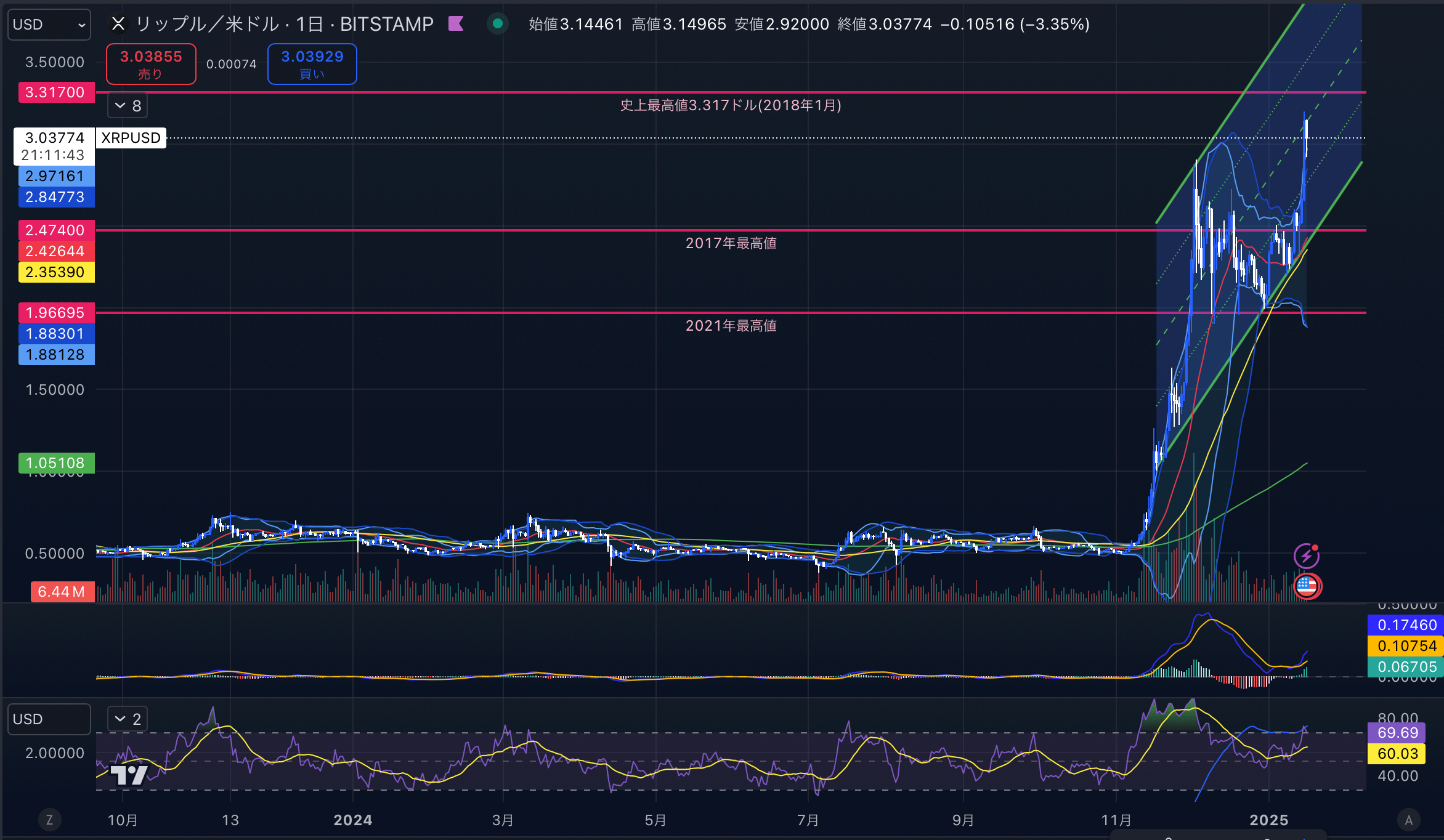Click the 2.97161 light blue price label
1444x840 pixels.
click(x=55, y=176)
